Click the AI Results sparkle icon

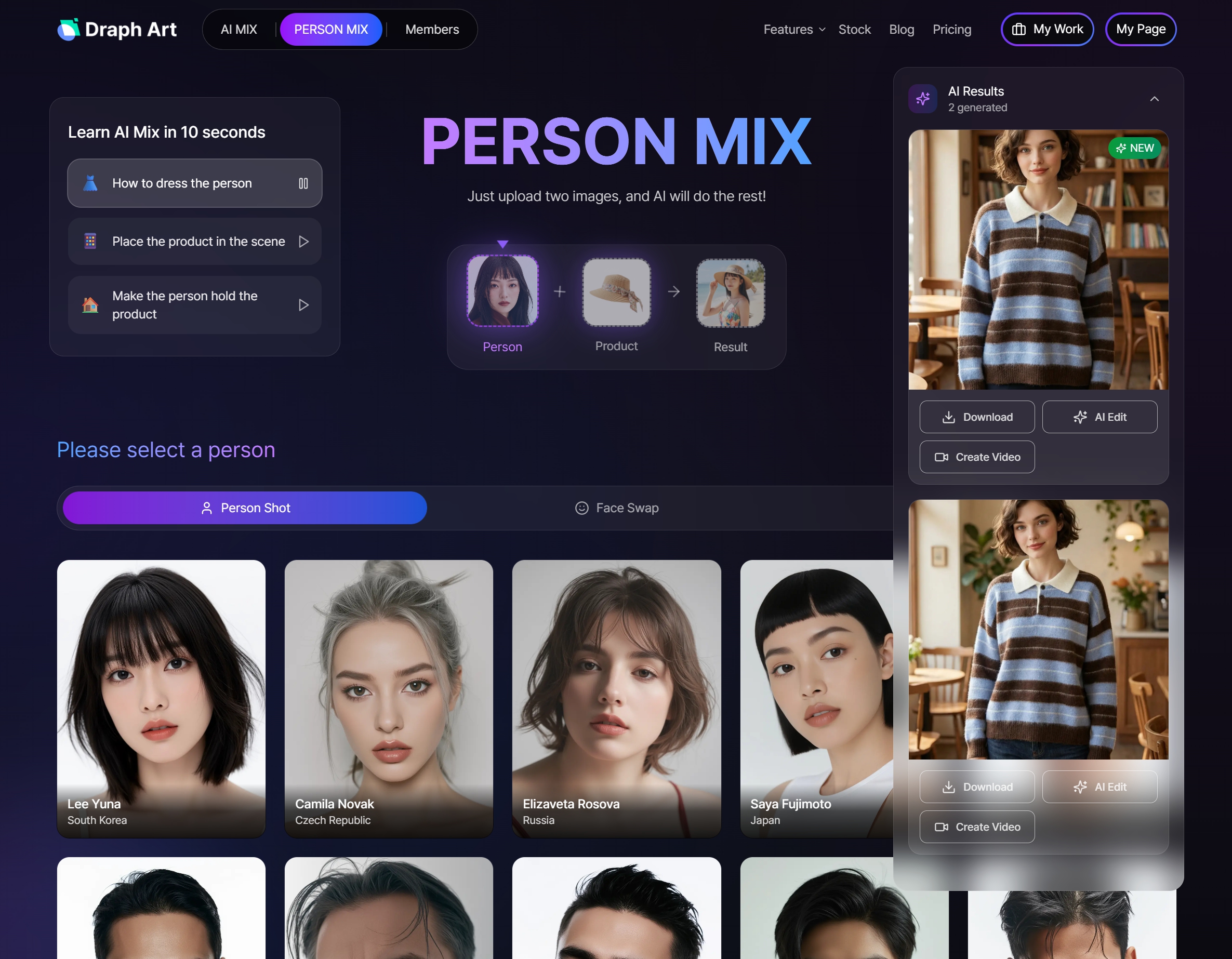click(x=923, y=99)
